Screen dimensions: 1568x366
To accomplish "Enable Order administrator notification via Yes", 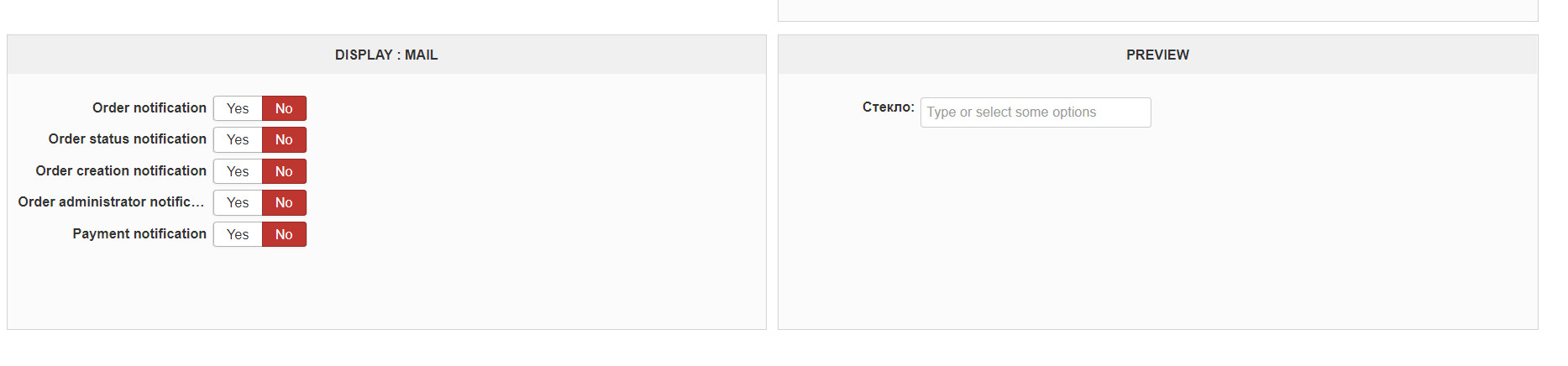I will 238,202.
